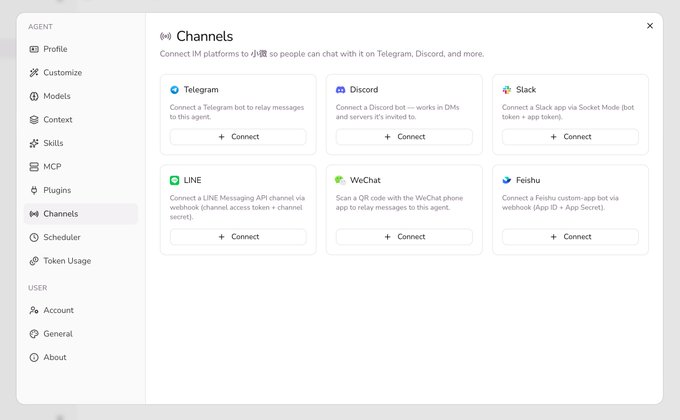Click the Slack logo icon

coord(507,90)
